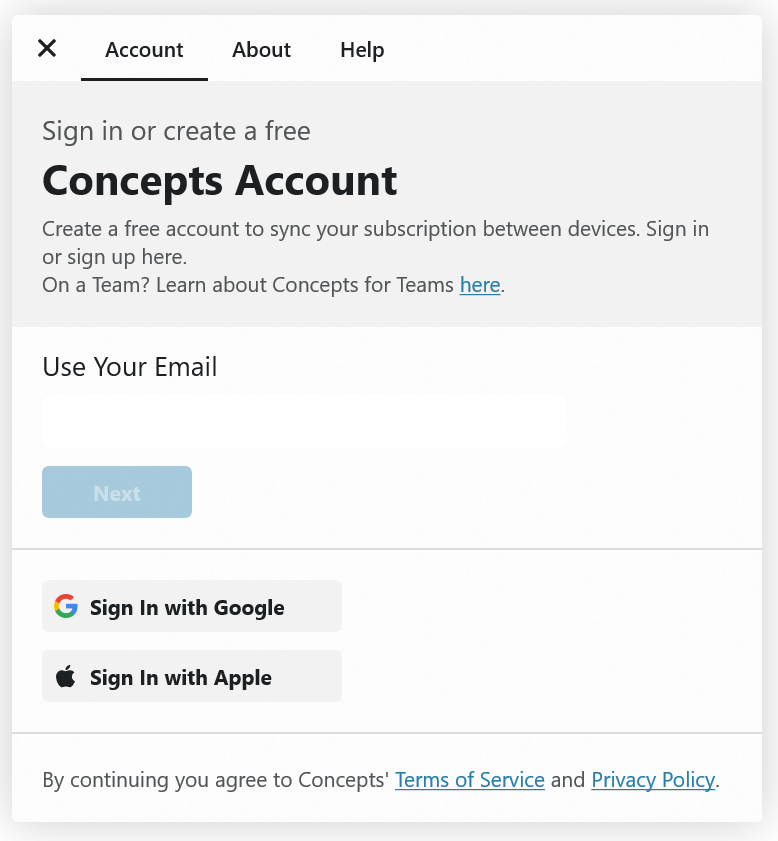This screenshot has width=778, height=841.
Task: Click the 'By continuing you agree' text
Action: coord(215,780)
